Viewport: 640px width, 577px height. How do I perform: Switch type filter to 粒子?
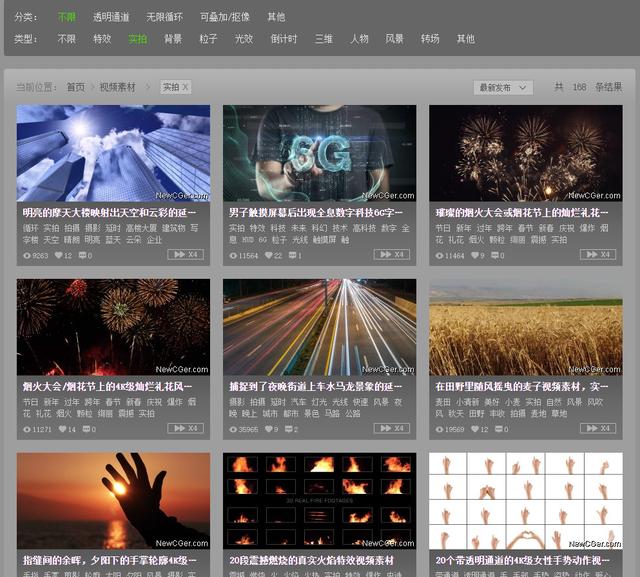pyautogui.click(x=208, y=39)
